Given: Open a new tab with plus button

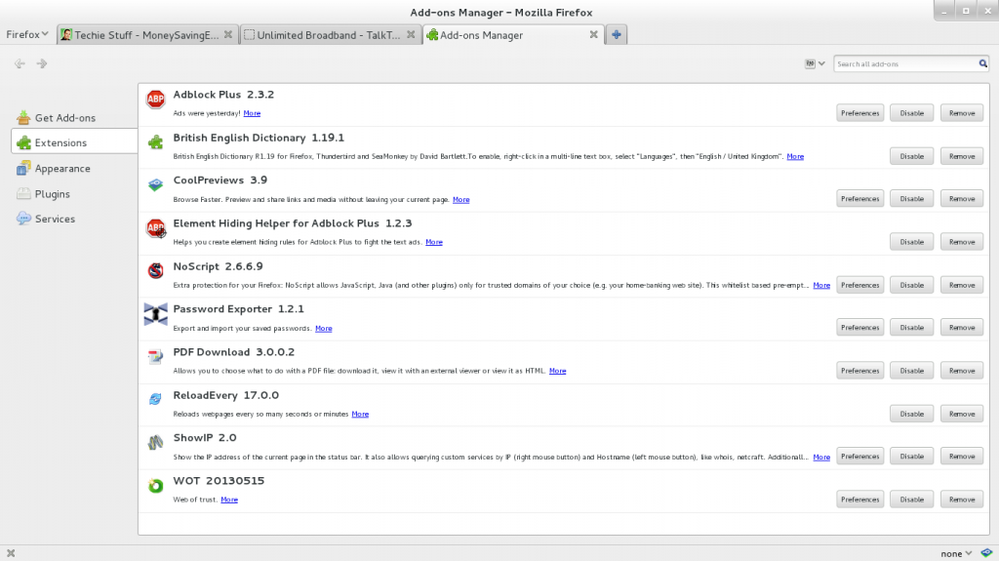Looking at the screenshot, I should pyautogui.click(x=616, y=35).
